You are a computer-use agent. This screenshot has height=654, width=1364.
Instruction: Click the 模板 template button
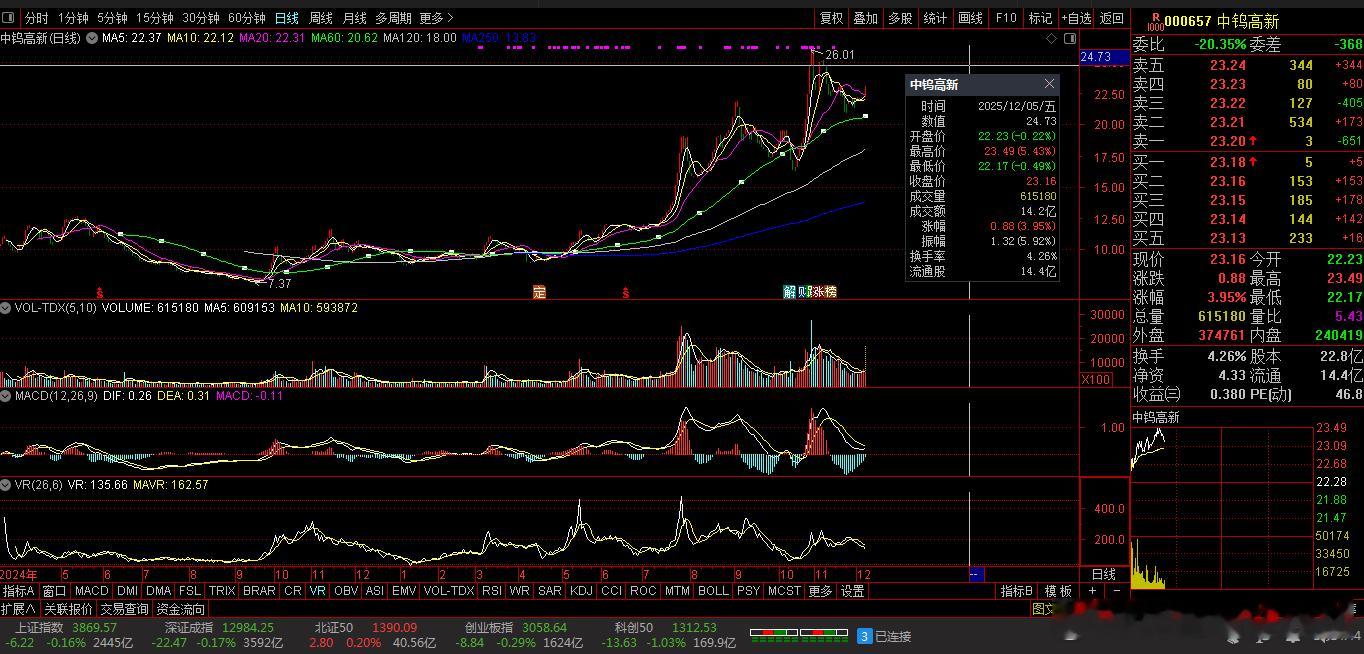coord(1058,591)
